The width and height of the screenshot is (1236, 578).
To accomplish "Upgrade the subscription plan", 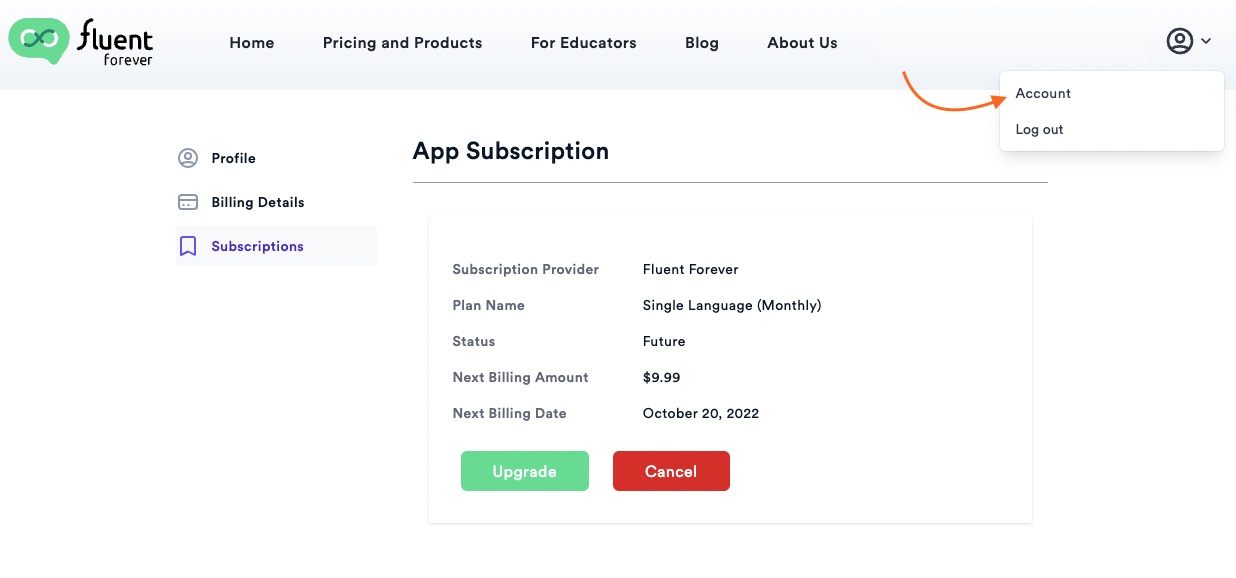I will 525,471.
